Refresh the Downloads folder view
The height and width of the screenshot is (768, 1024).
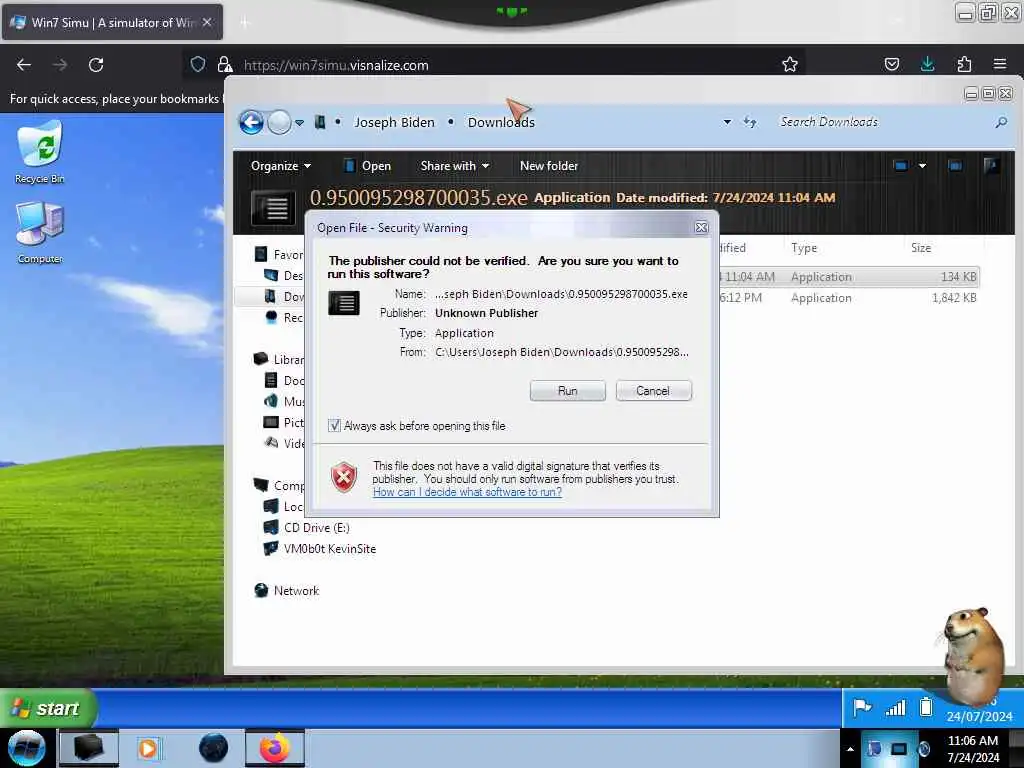(x=750, y=122)
